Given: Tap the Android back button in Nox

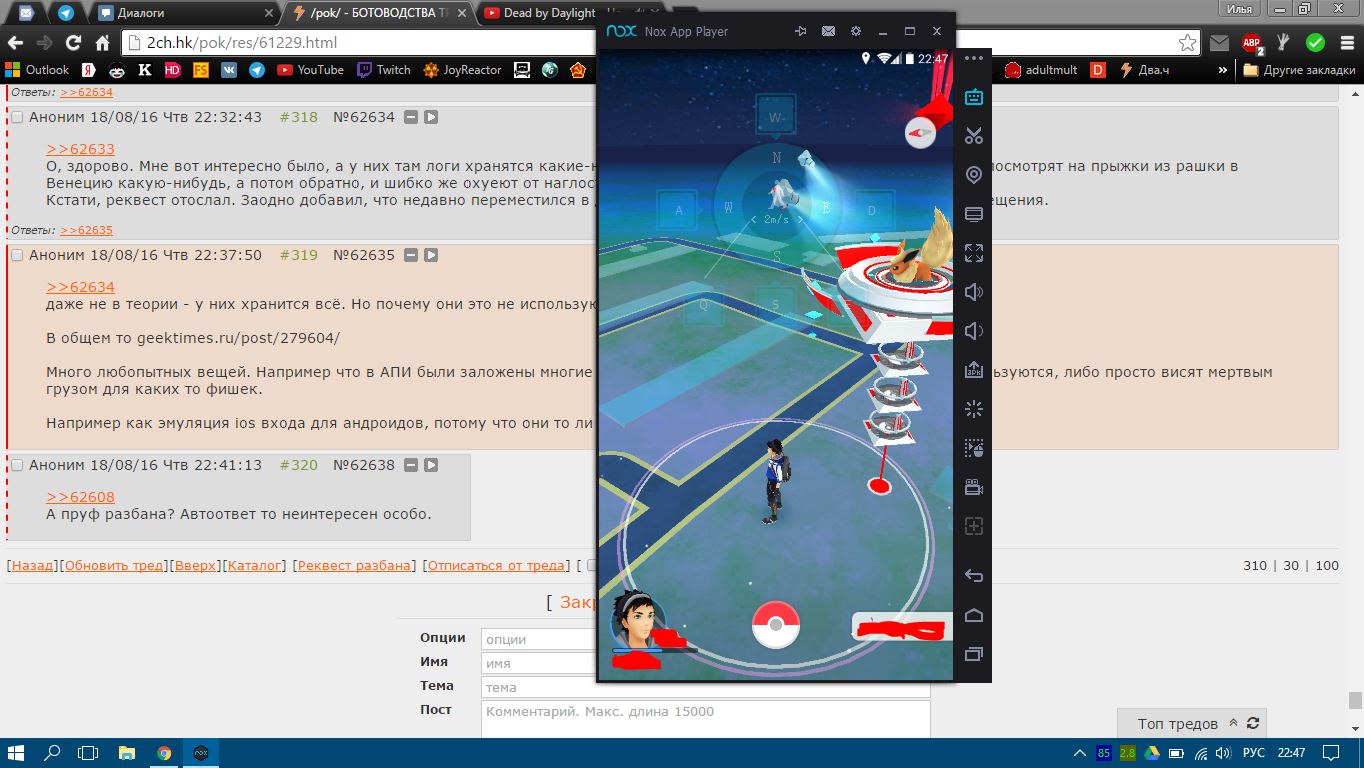Looking at the screenshot, I should (974, 576).
